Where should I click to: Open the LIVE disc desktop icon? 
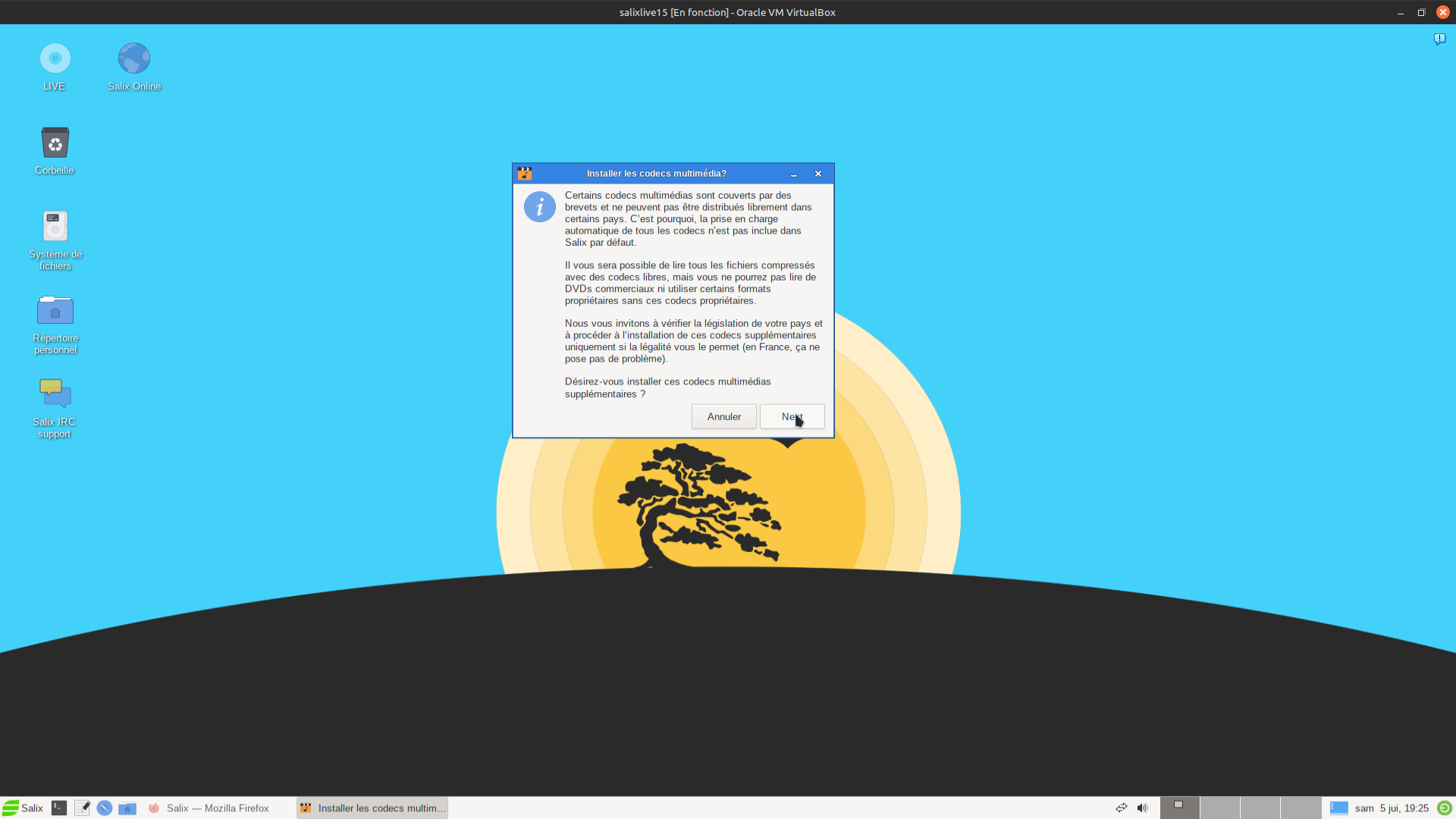pyautogui.click(x=55, y=59)
